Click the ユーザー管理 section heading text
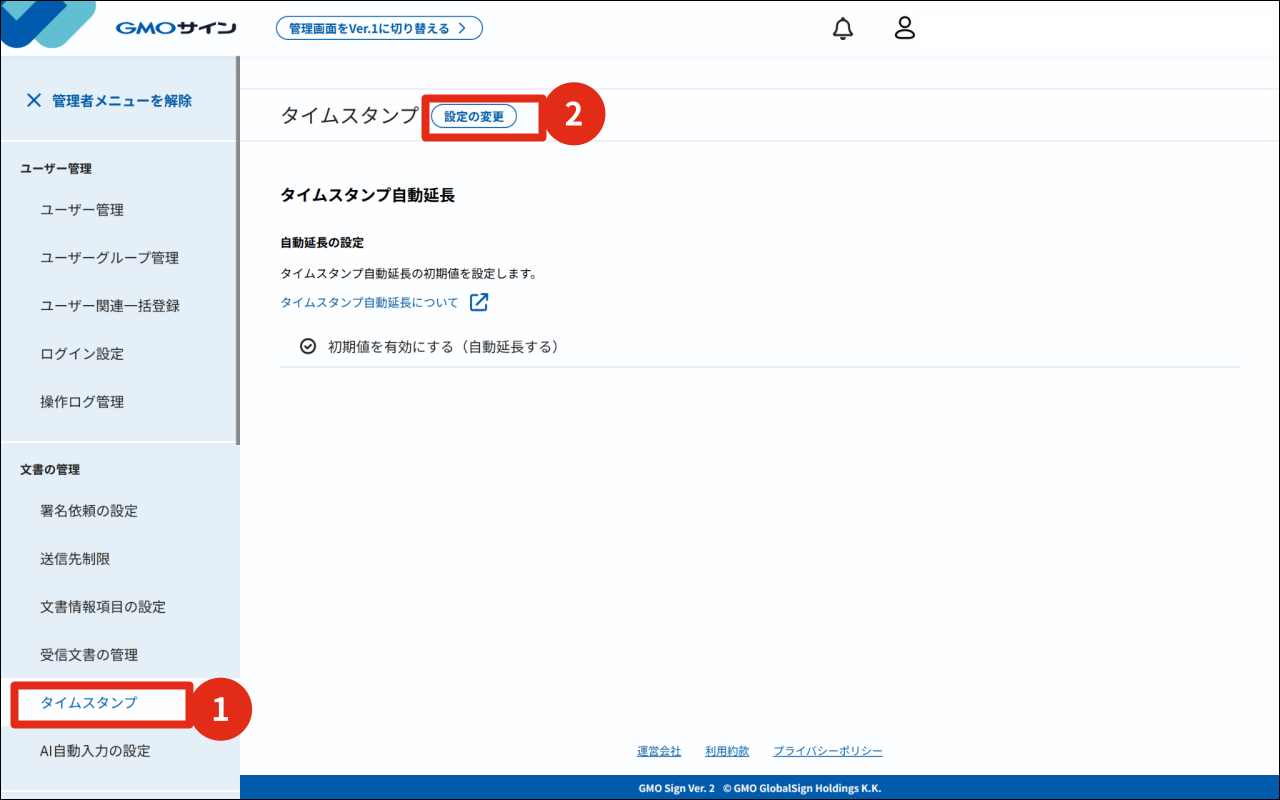The width and height of the screenshot is (1280, 800). pos(56,169)
